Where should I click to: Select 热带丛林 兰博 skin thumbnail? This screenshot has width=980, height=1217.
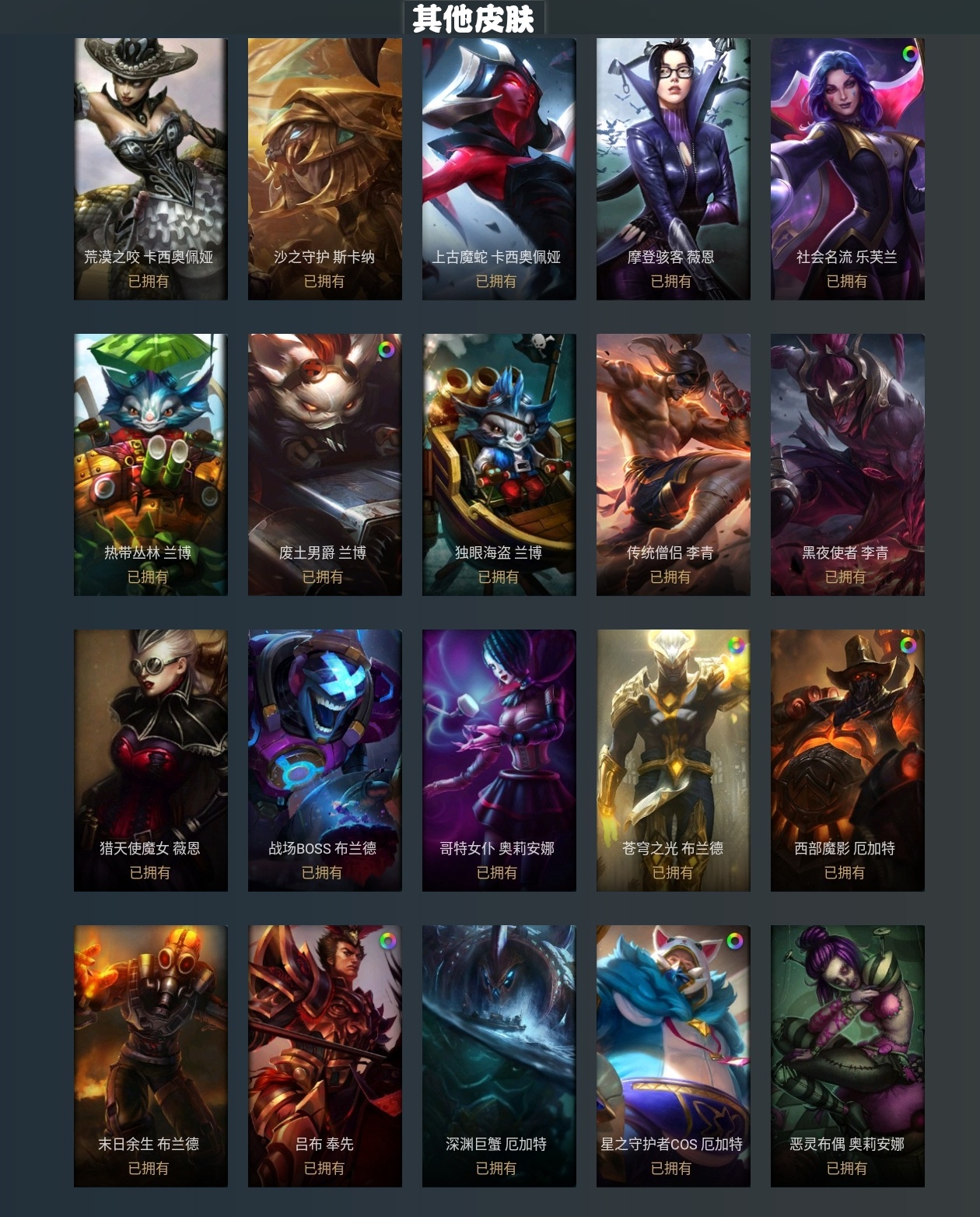[x=151, y=465]
